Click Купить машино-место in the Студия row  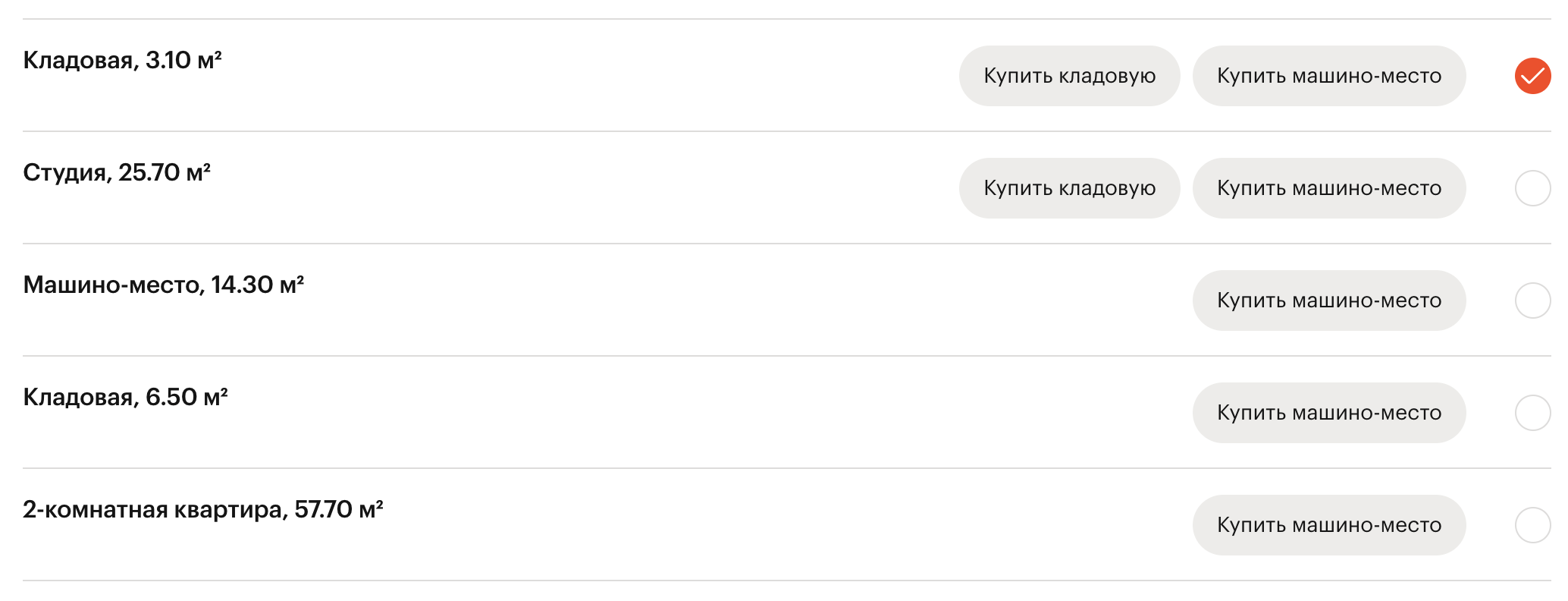(1328, 188)
